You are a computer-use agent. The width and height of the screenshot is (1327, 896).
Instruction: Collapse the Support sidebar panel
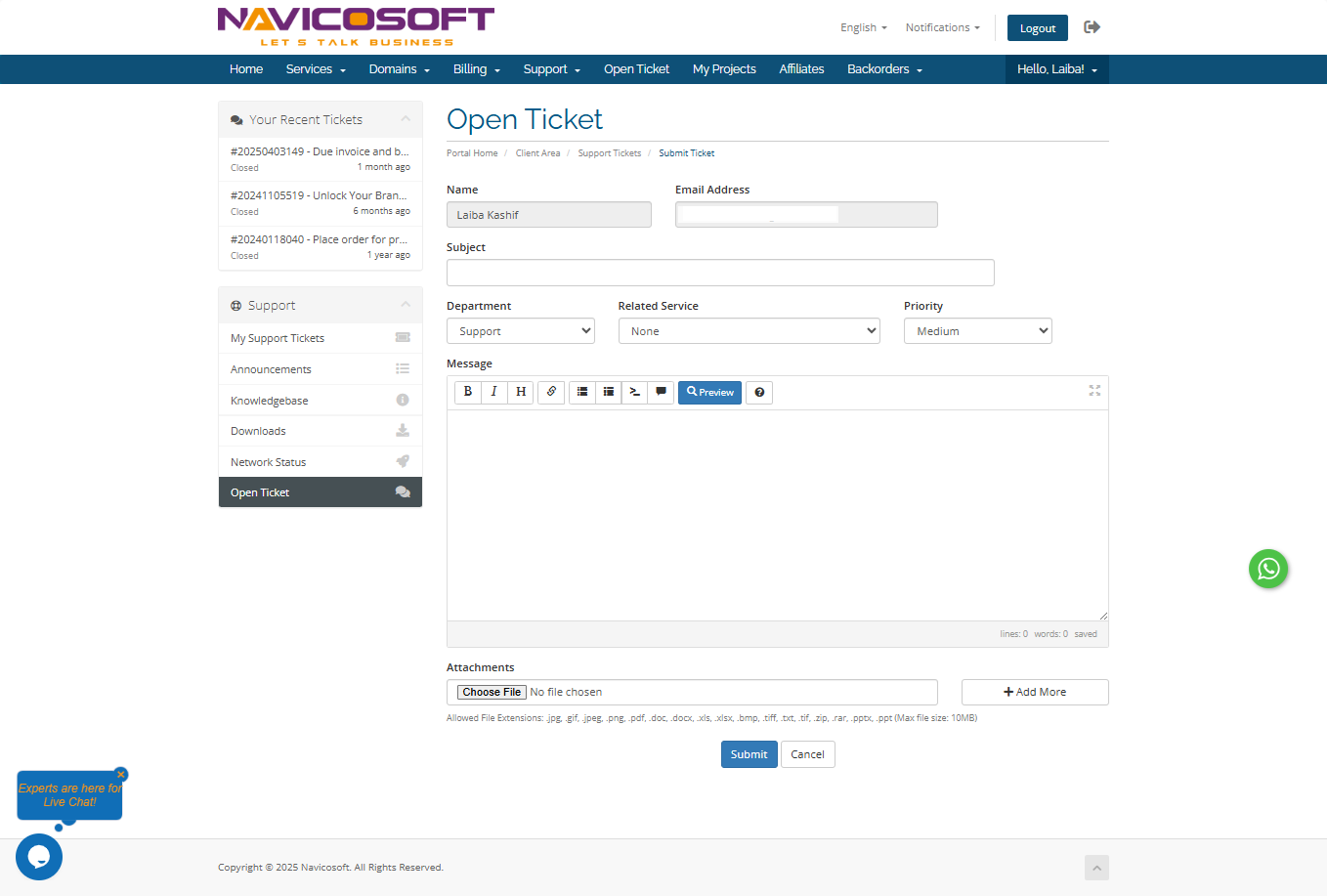coord(406,305)
